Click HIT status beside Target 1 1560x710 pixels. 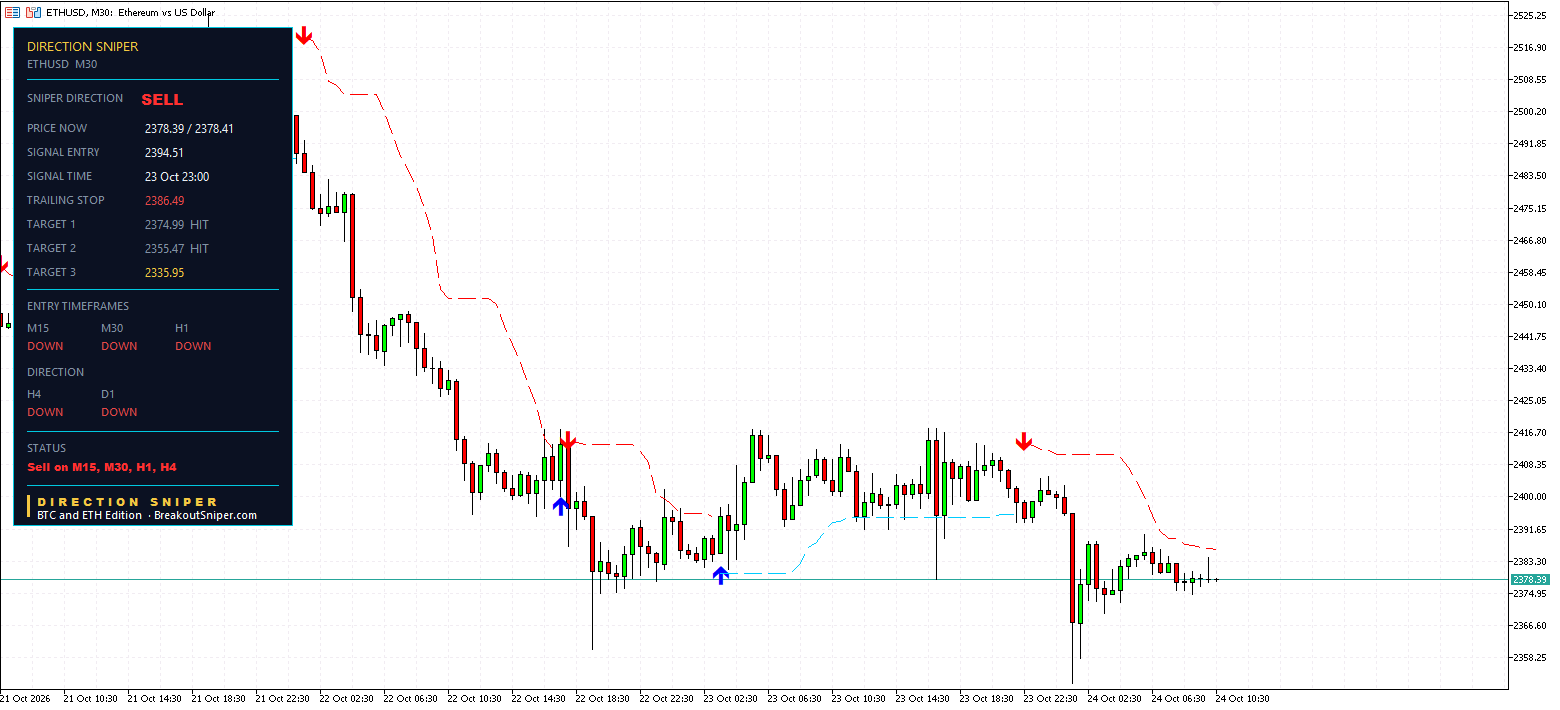point(199,225)
